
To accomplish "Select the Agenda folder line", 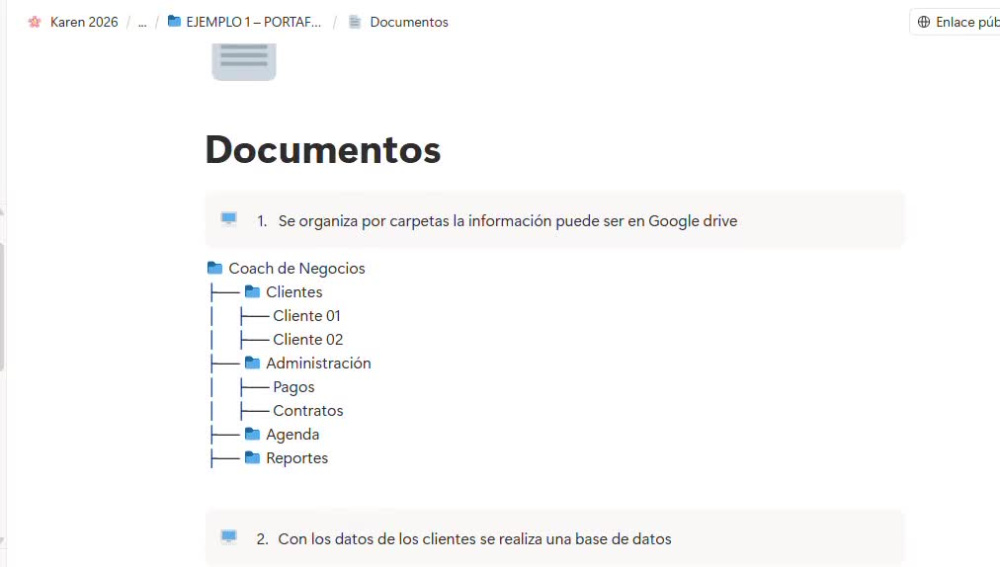I will (293, 435).
